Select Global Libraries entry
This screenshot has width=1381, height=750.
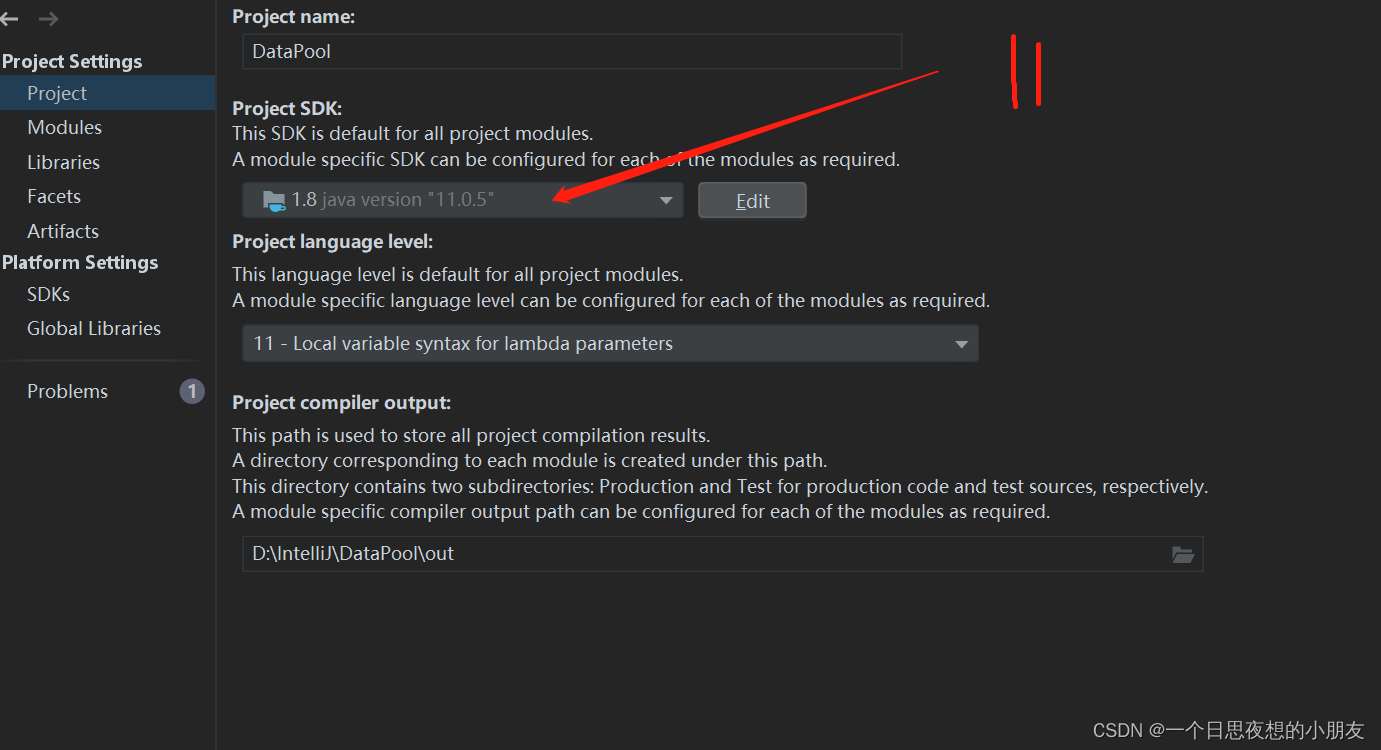[x=94, y=328]
